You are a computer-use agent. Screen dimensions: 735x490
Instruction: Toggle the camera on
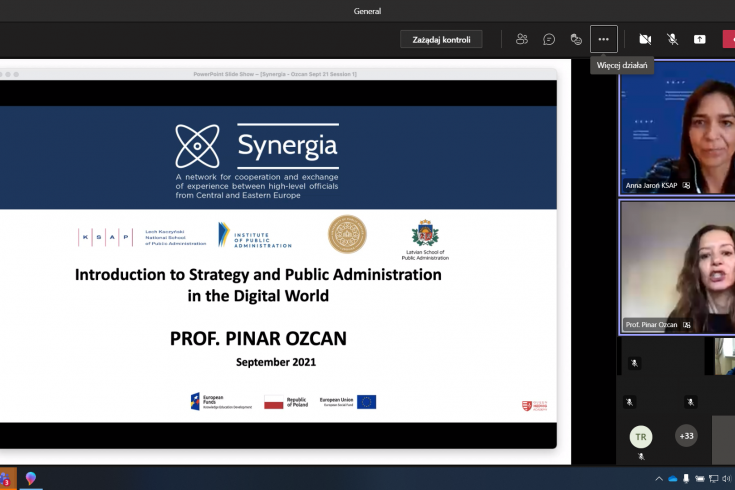click(645, 39)
